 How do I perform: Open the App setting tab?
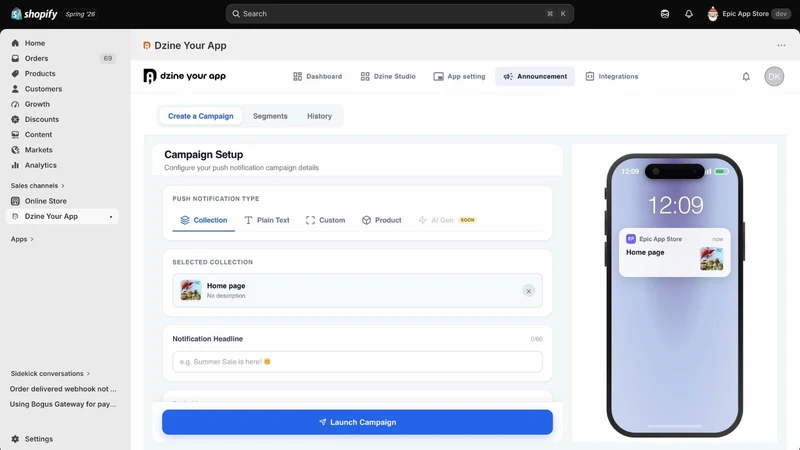[x=459, y=77]
